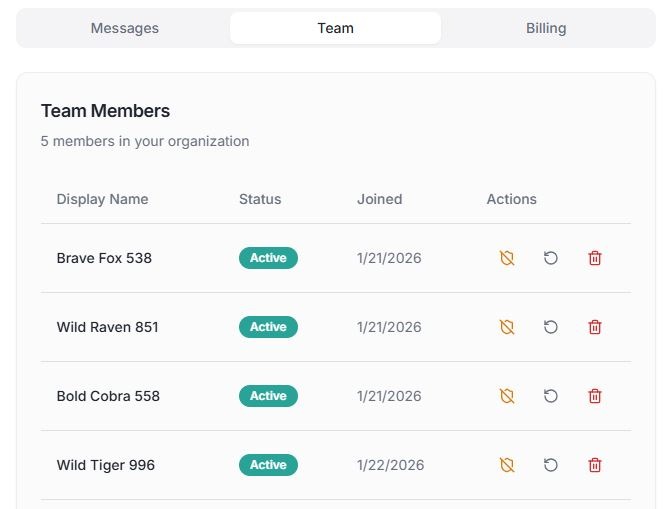
Task: Click shield-off icon for Wild Tiger 996
Action: pyautogui.click(x=507, y=465)
